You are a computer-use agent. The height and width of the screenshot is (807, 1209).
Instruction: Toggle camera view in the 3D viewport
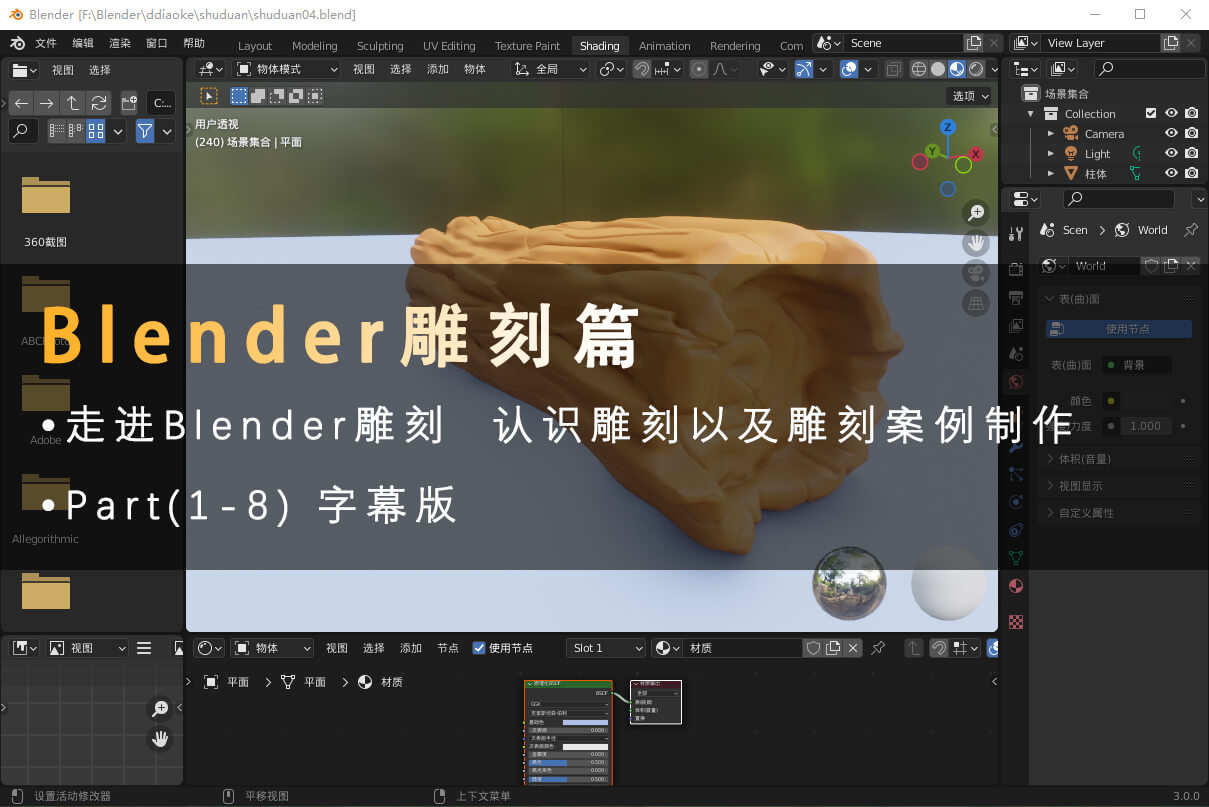pos(976,272)
